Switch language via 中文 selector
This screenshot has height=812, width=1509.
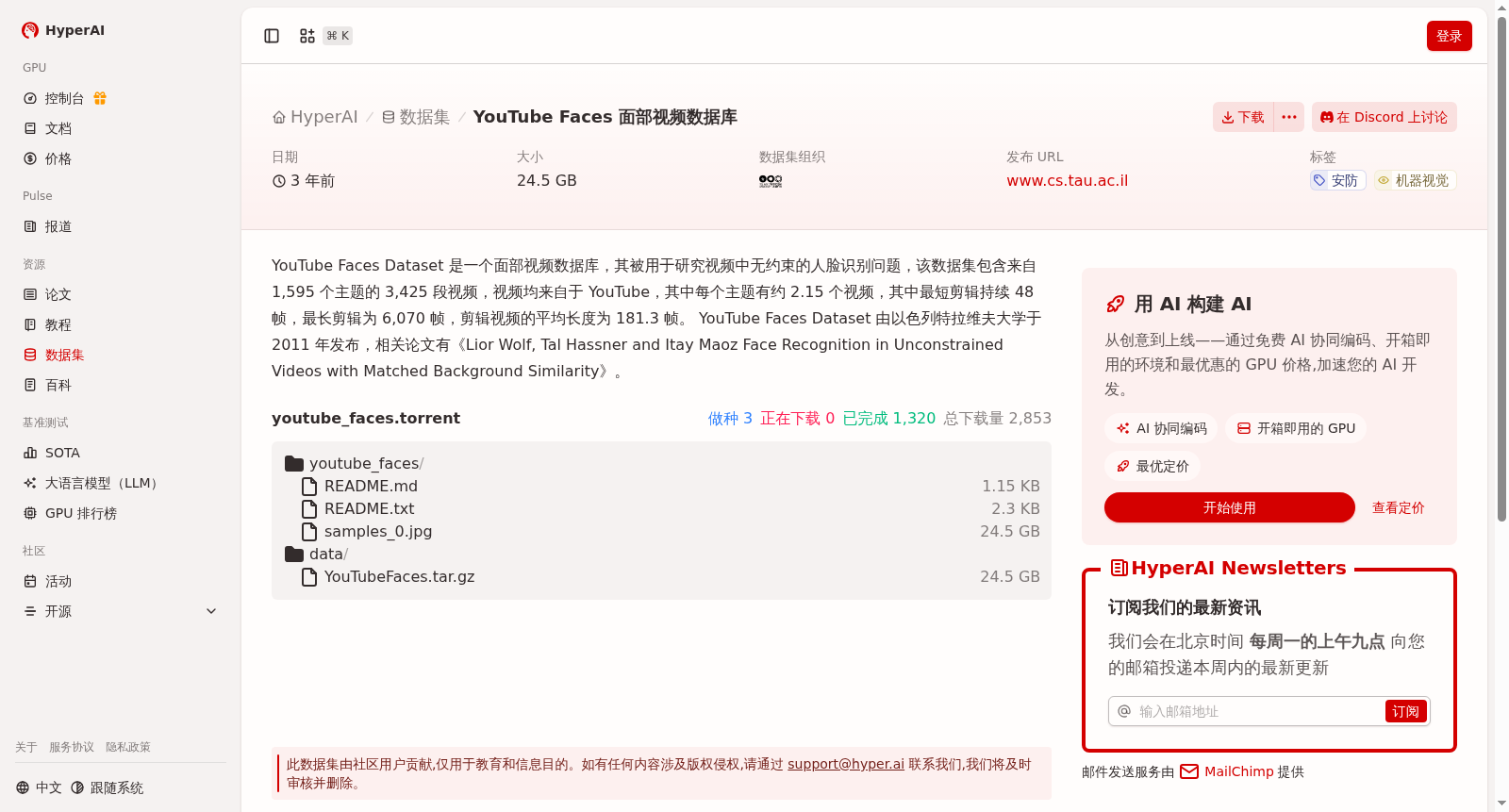point(39,787)
